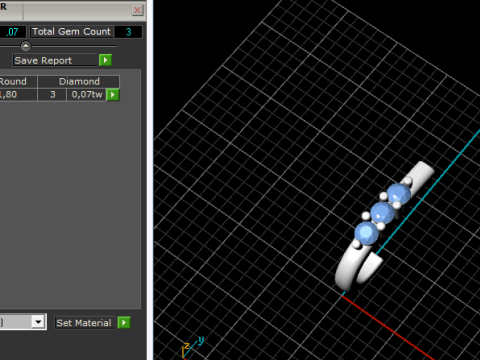Click the green arrow next to Set Material
The image size is (480, 360).
coord(124,322)
